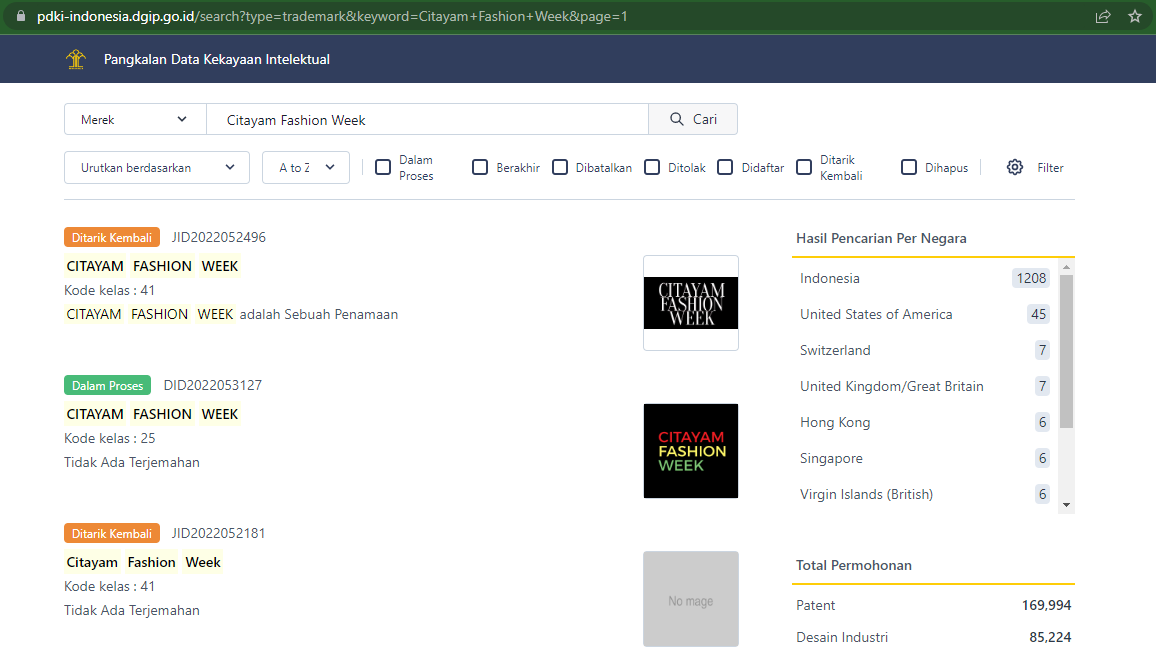
Task: Click application number DID2022053127
Action: (212, 386)
